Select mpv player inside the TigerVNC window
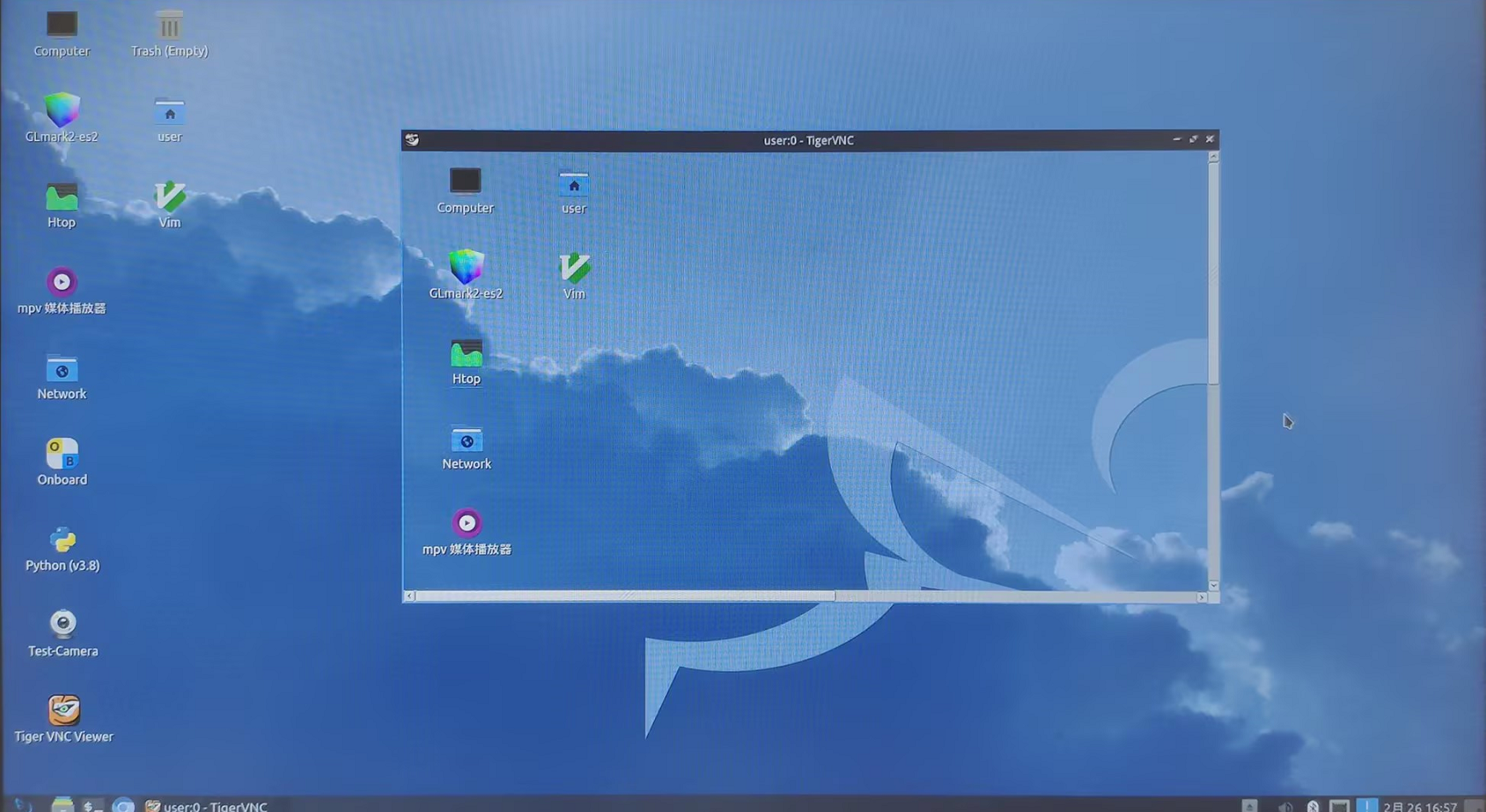 (x=467, y=533)
